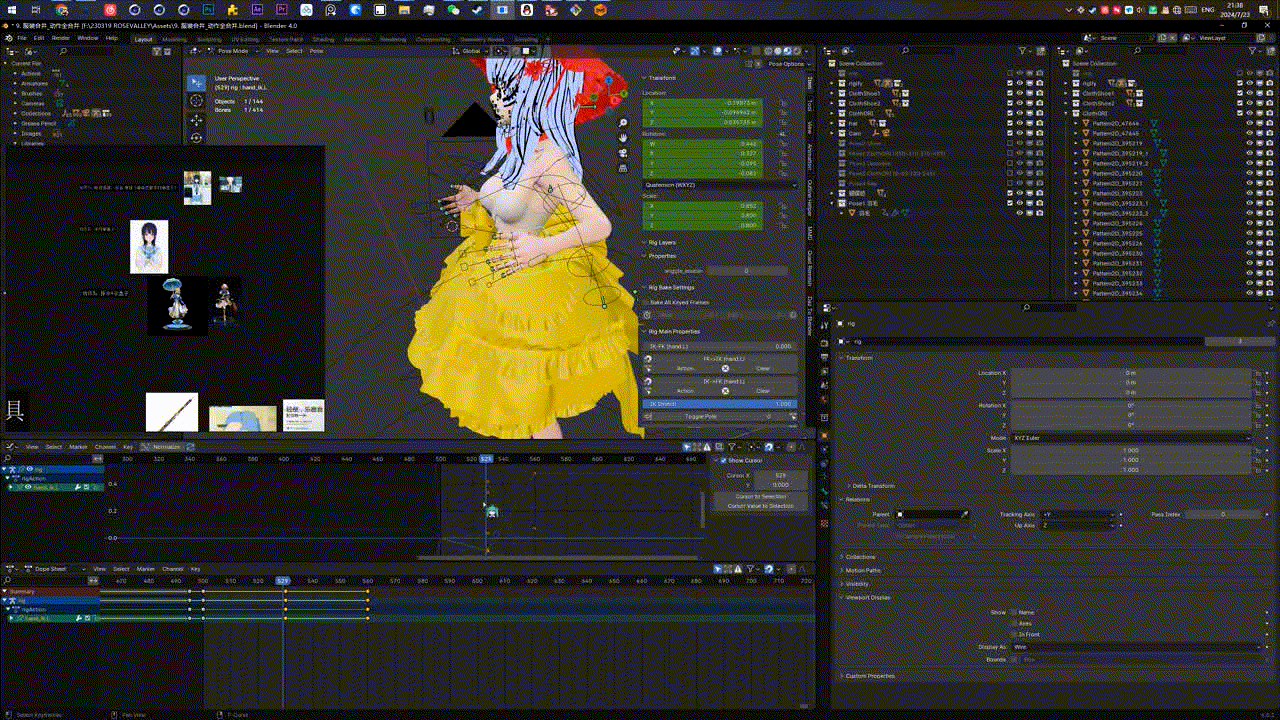Open the Pose menu in viewport header
Screen dimensions: 1280x720
coord(317,50)
